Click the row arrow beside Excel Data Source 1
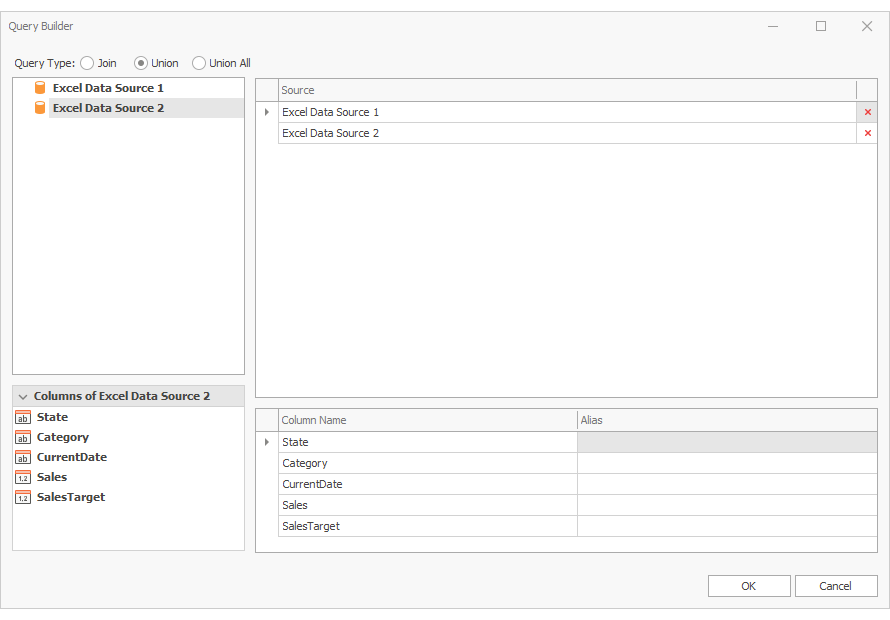 point(266,112)
